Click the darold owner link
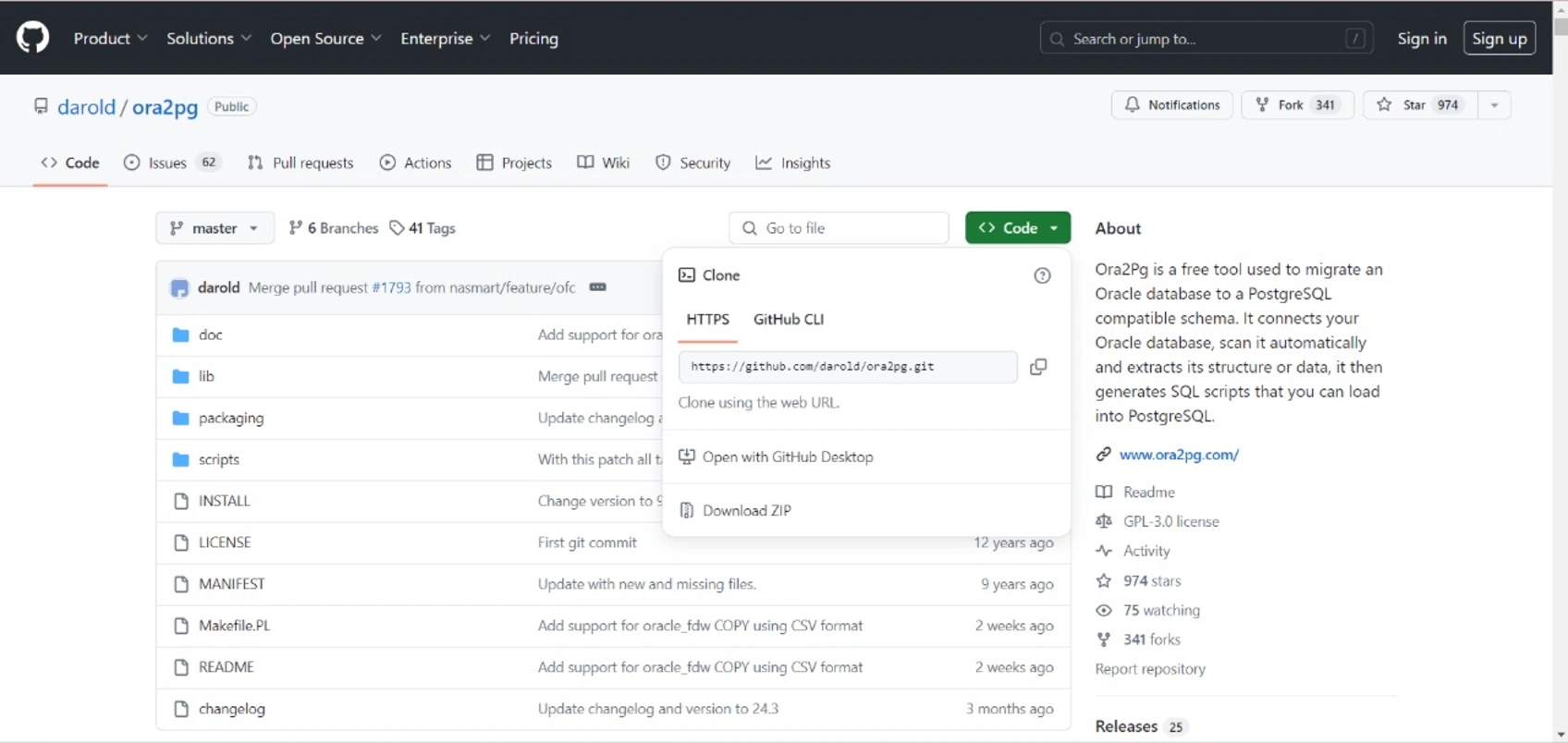Screen dimensions: 1568x743 (x=86, y=107)
